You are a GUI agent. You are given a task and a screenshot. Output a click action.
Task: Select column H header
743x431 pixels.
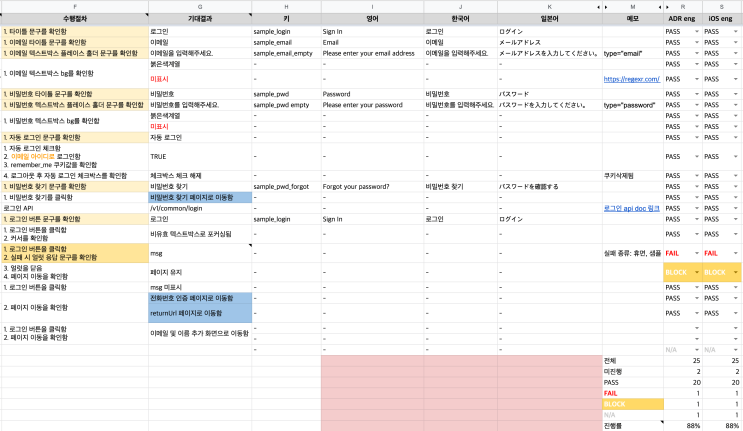pos(286,7)
